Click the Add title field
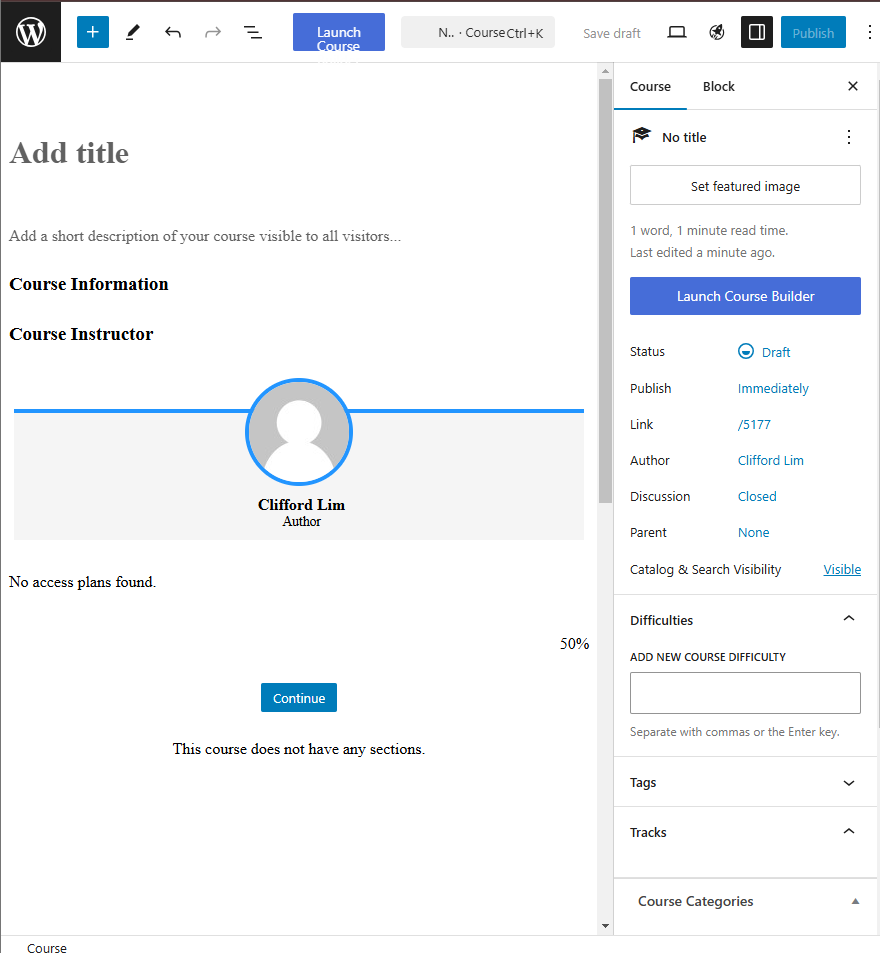Viewport: 880px width, 953px height. point(69,153)
